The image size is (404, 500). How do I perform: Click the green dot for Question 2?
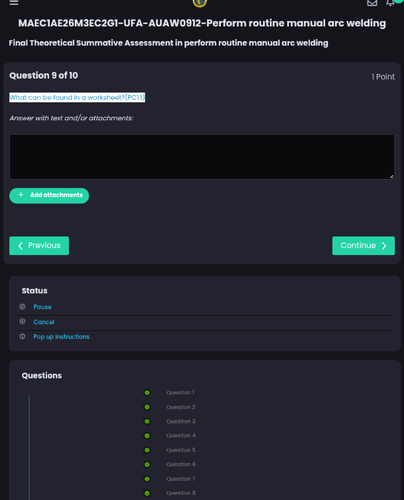click(x=147, y=407)
